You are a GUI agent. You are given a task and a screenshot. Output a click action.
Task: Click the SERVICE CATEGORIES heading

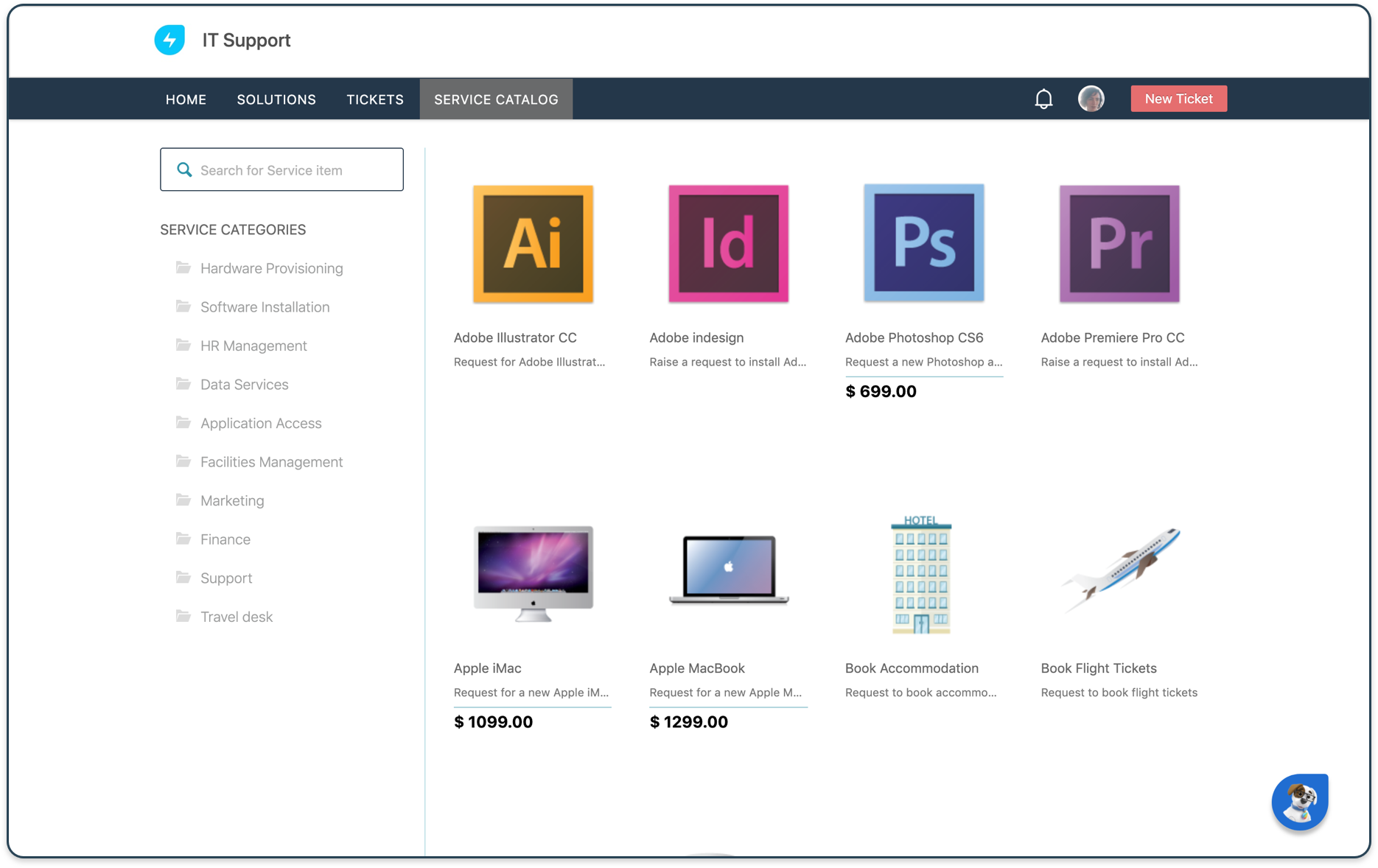point(233,230)
